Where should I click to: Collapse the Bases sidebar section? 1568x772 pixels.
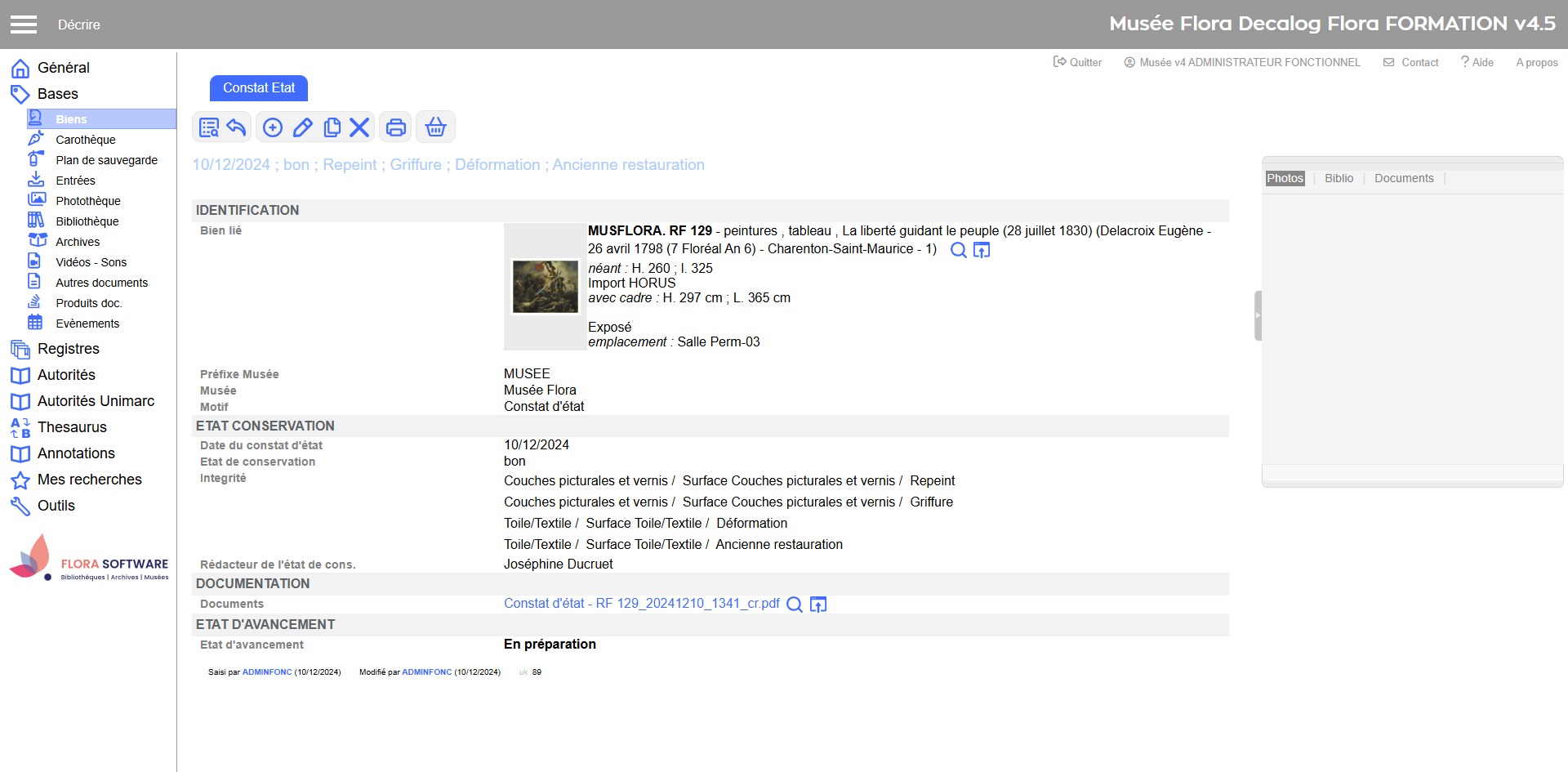click(57, 94)
